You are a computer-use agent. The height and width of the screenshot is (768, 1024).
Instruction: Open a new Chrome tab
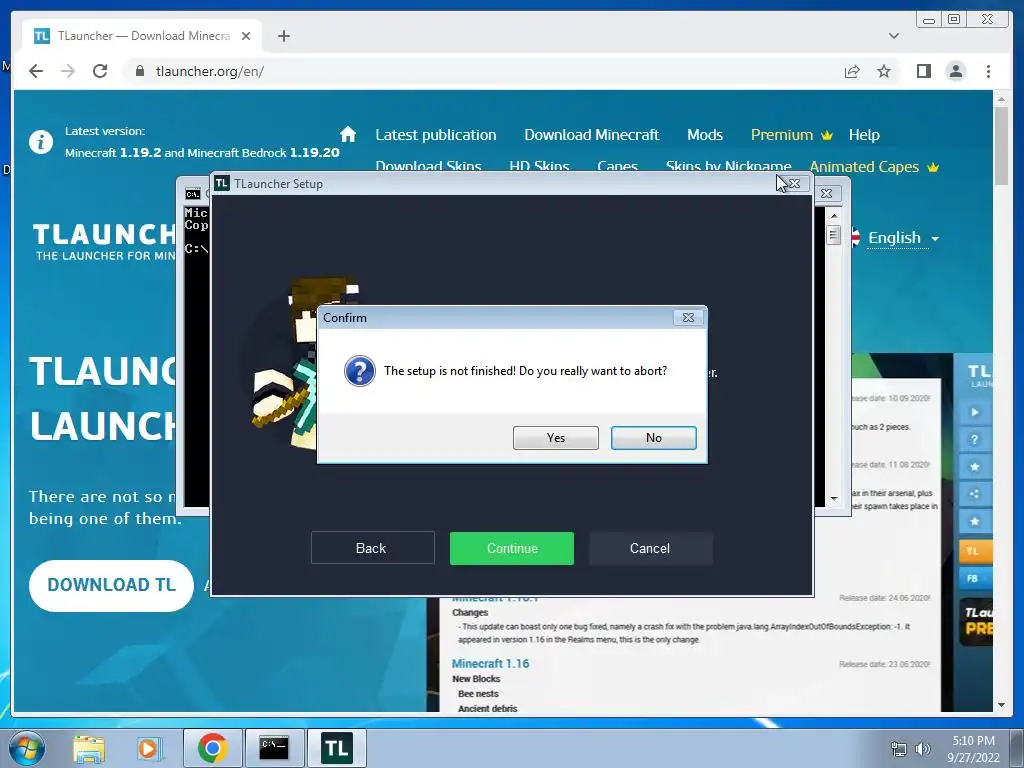[x=283, y=36]
